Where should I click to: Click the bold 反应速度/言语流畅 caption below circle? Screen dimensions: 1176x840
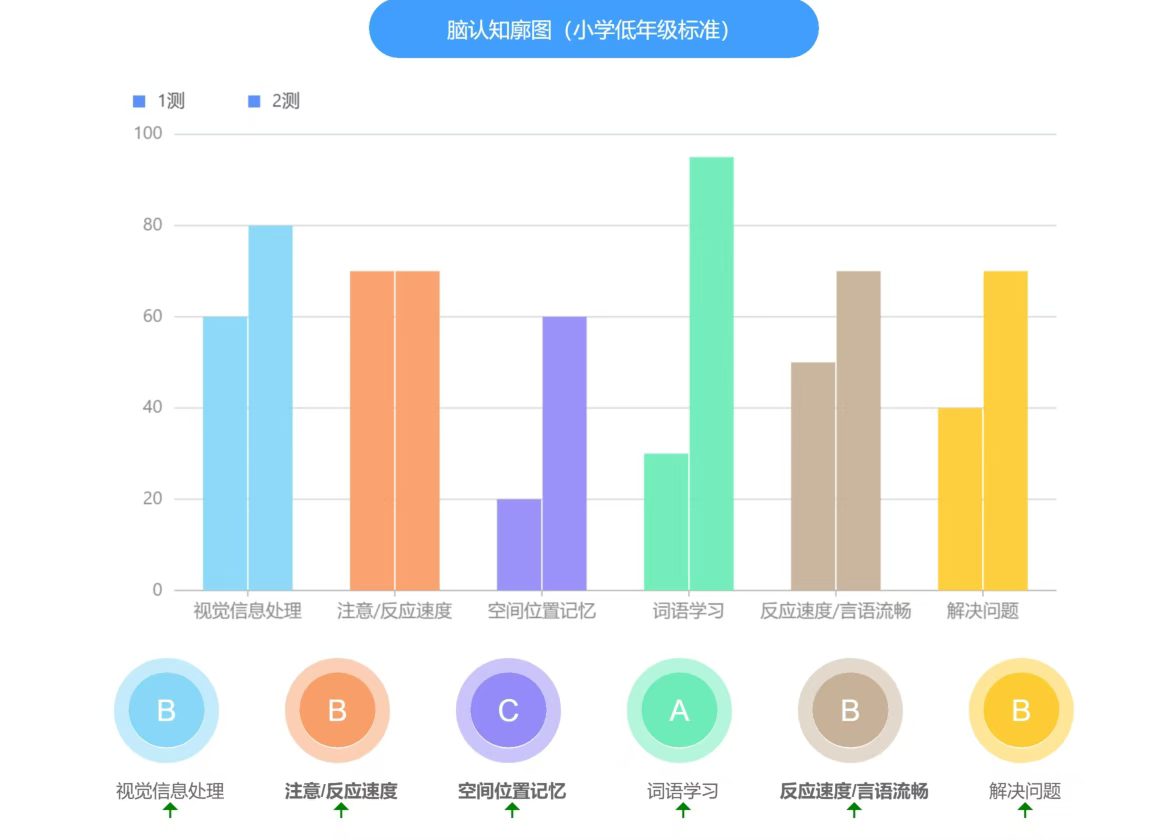pos(854,791)
